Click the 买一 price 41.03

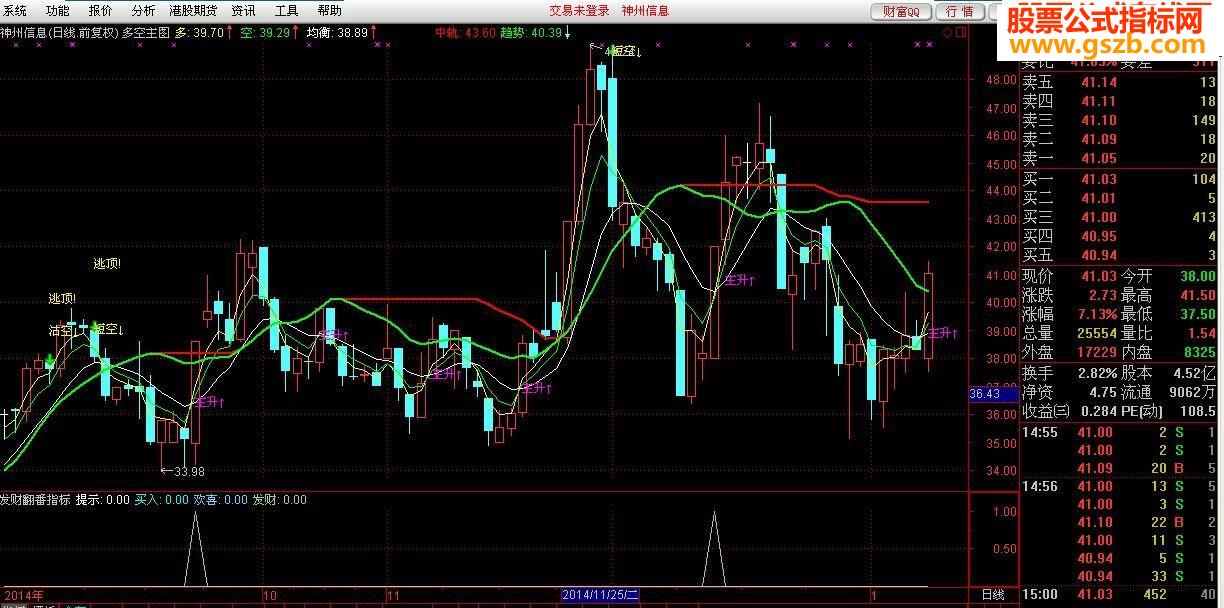tap(1099, 180)
